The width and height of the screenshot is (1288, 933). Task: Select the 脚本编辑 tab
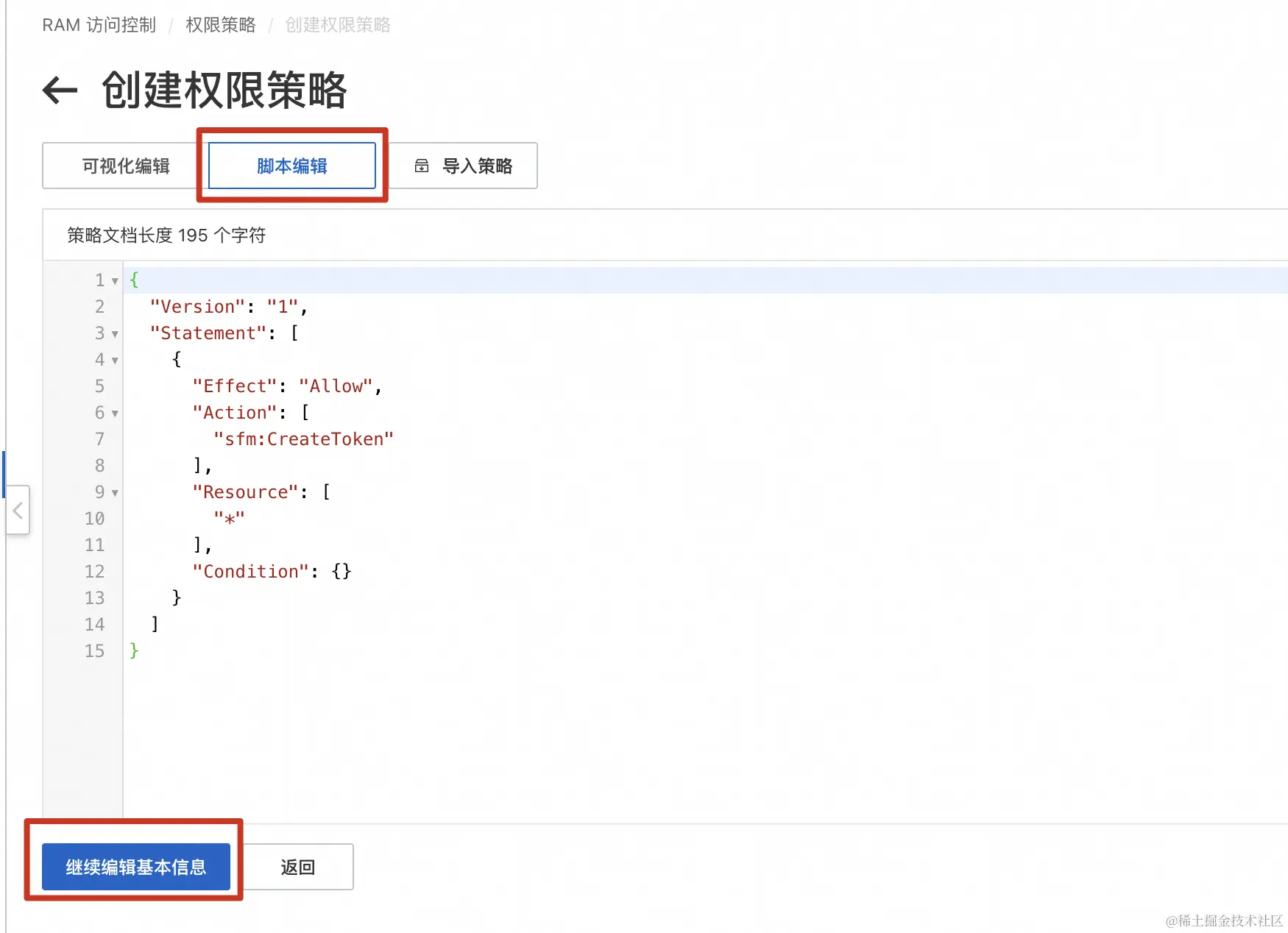[292, 166]
